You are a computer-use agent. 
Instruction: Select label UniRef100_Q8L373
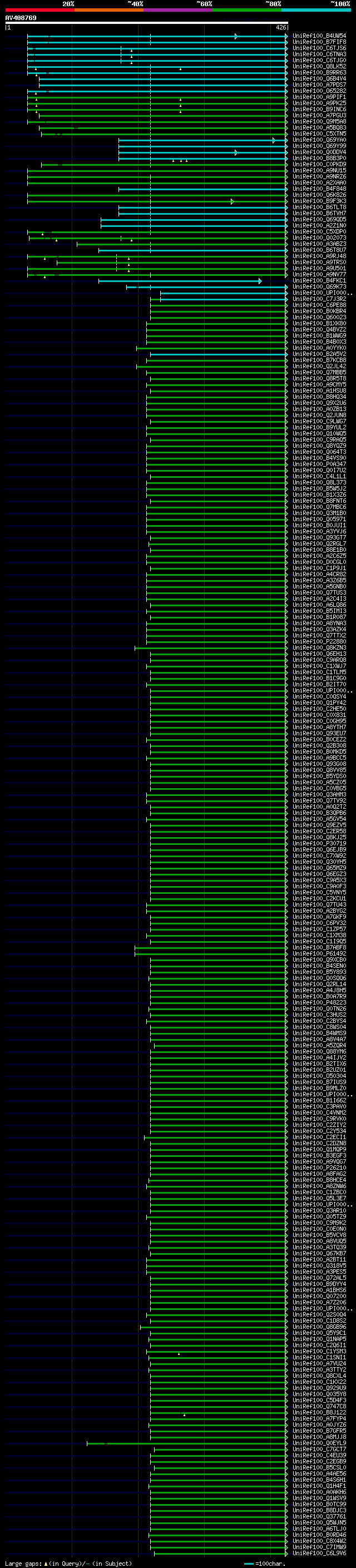pos(319,482)
